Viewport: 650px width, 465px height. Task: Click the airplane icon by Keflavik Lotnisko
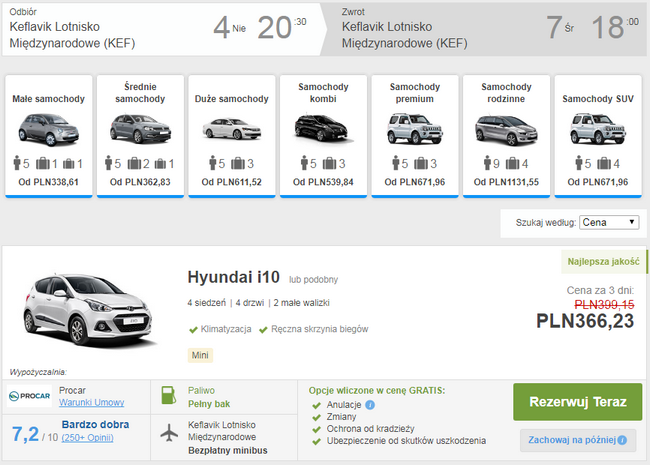(x=169, y=434)
